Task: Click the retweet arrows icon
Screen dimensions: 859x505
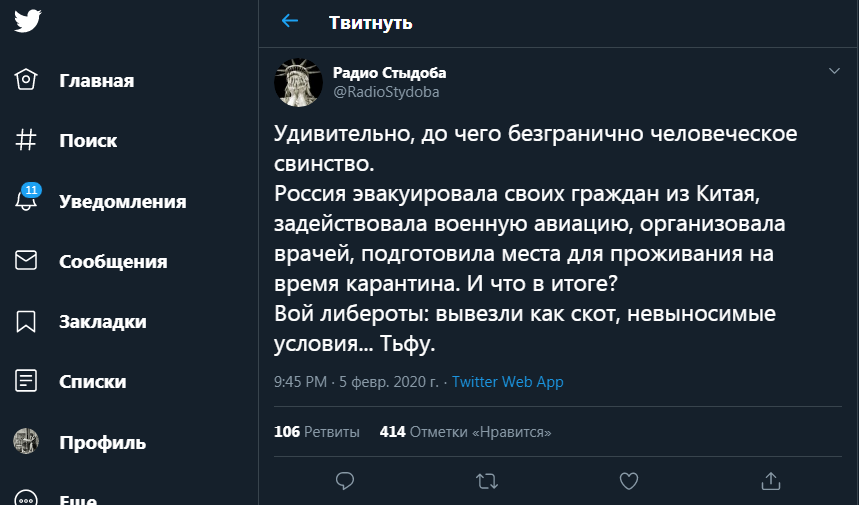Action: click(487, 481)
